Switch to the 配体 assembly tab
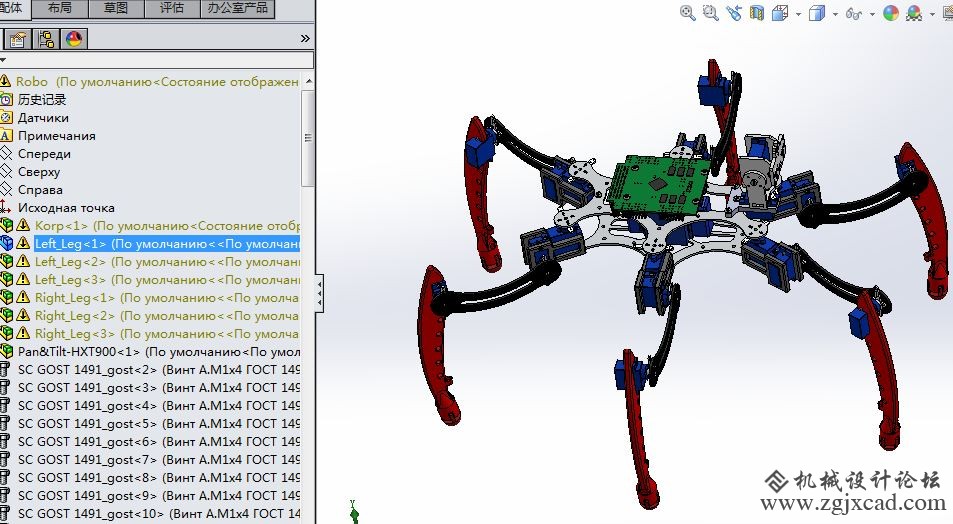Image resolution: width=953 pixels, height=524 pixels. click(x=15, y=9)
